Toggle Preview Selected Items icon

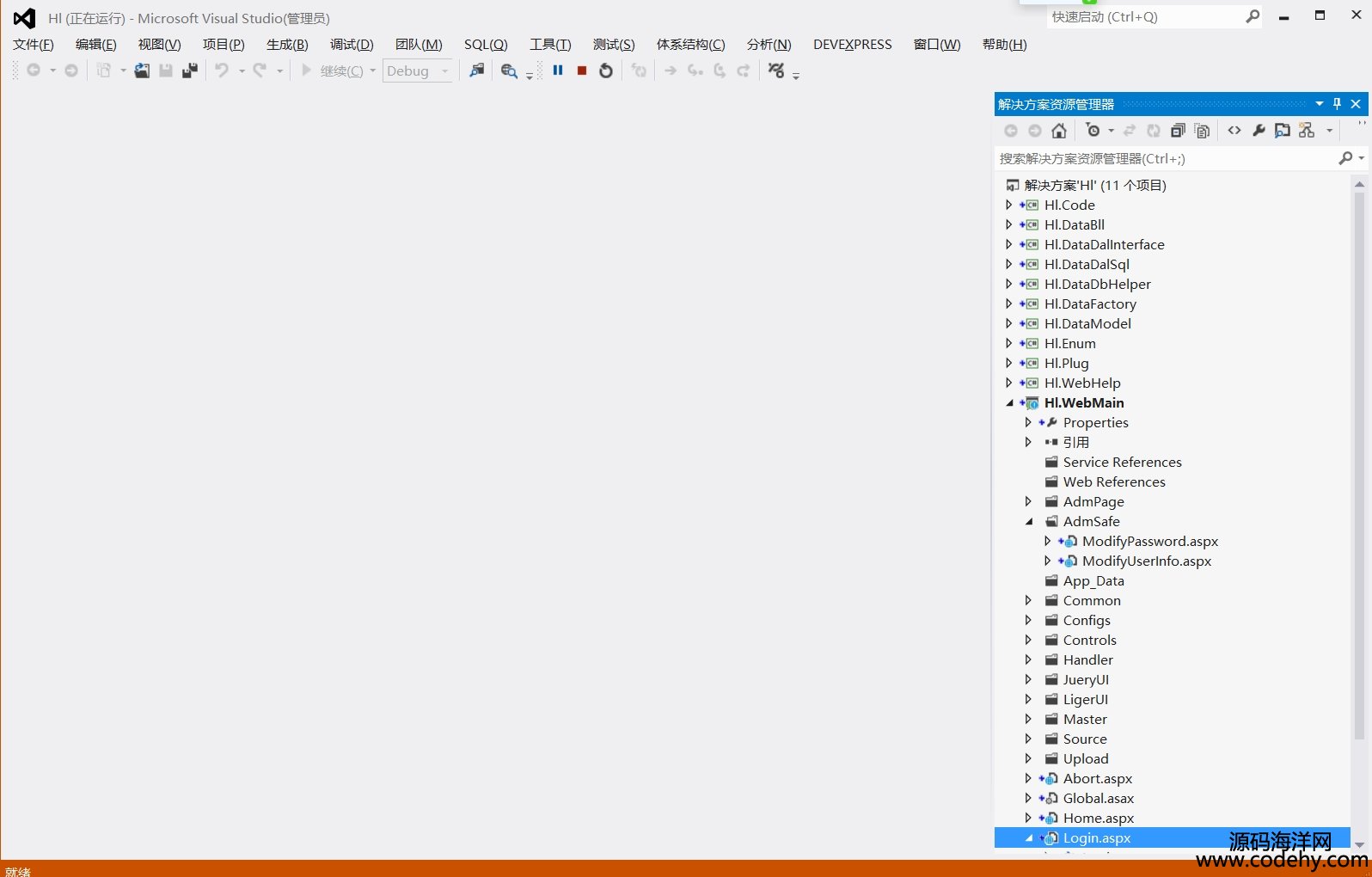pos(1283,131)
